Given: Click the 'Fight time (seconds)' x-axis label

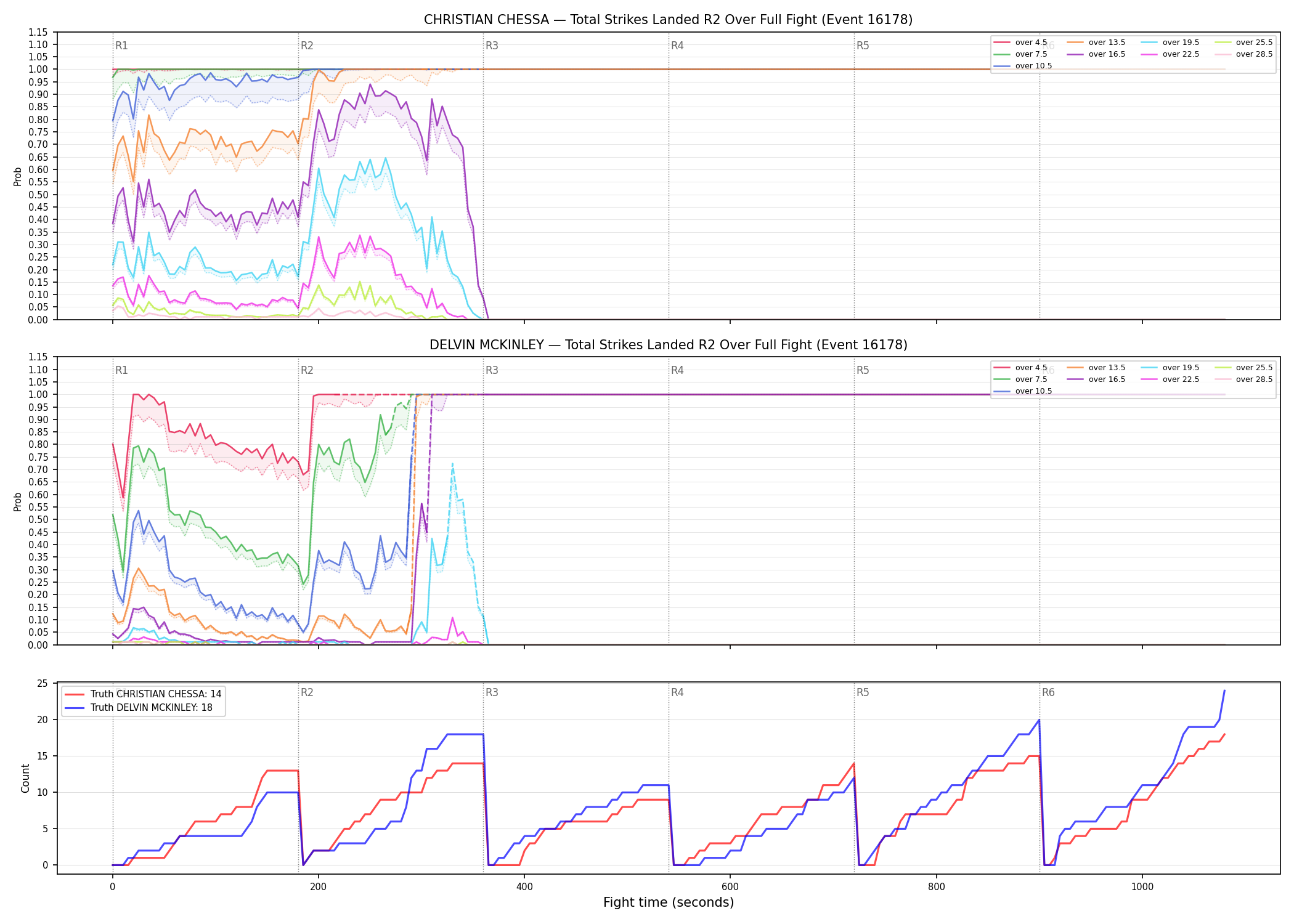Looking at the screenshot, I should coord(669,902).
